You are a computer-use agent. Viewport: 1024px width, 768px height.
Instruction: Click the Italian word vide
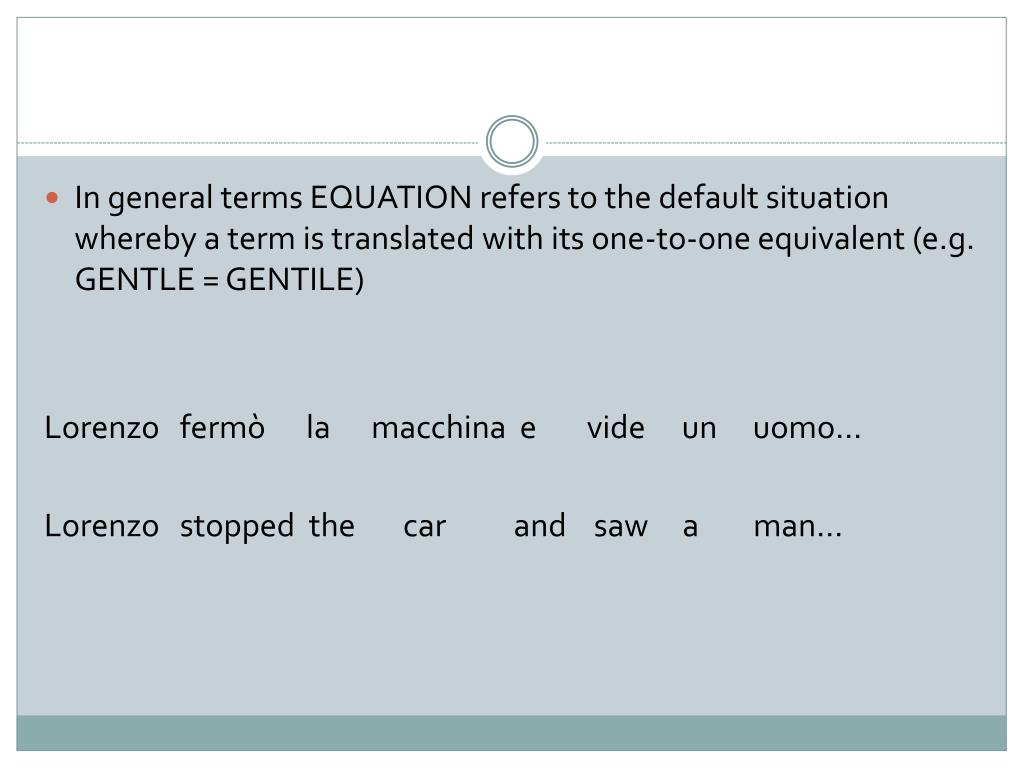pyautogui.click(x=615, y=428)
